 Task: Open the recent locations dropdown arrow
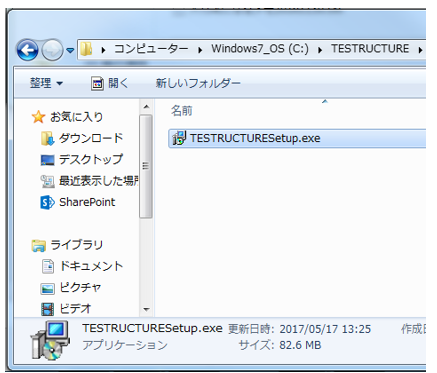coord(70,50)
